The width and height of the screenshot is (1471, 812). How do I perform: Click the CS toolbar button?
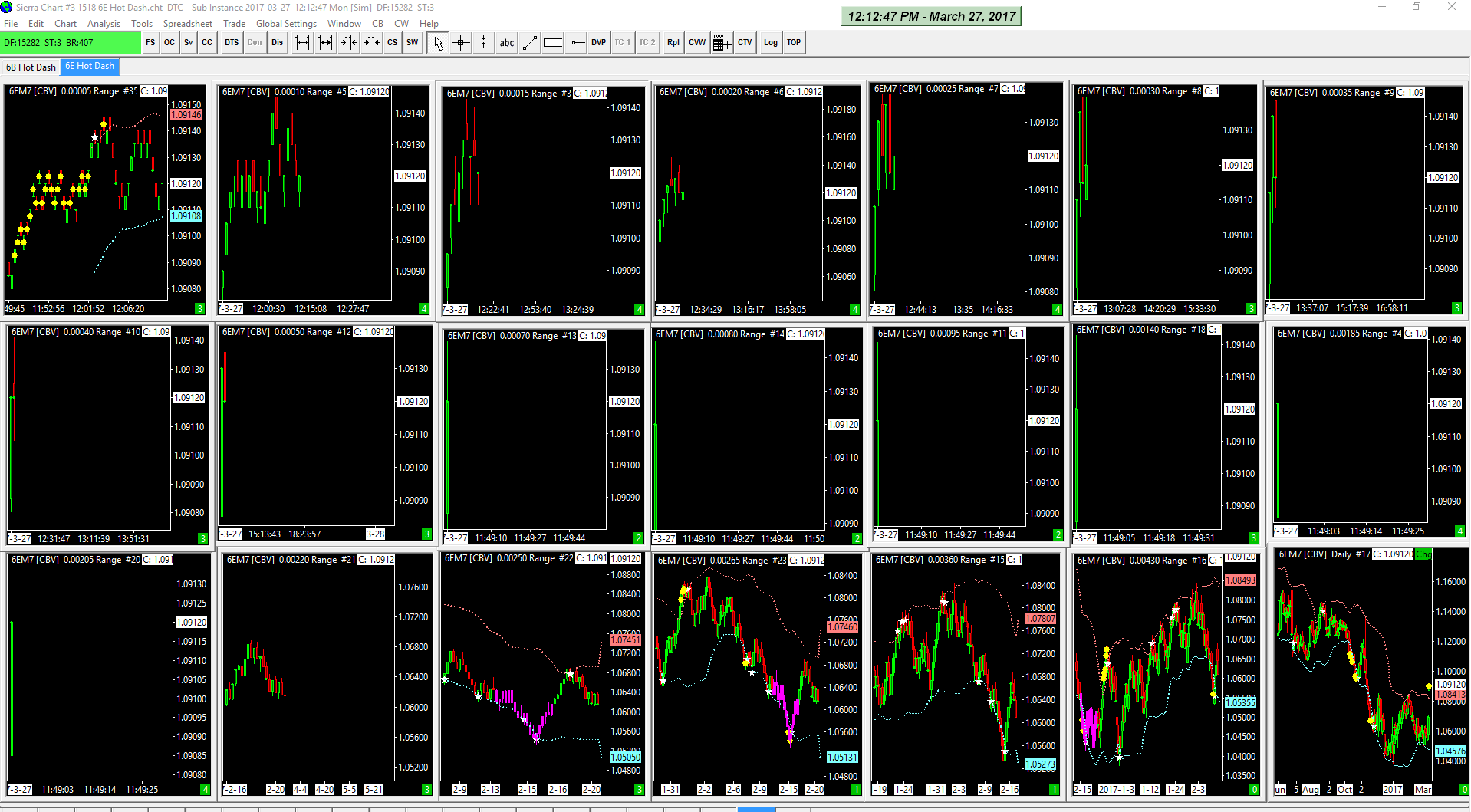[392, 43]
